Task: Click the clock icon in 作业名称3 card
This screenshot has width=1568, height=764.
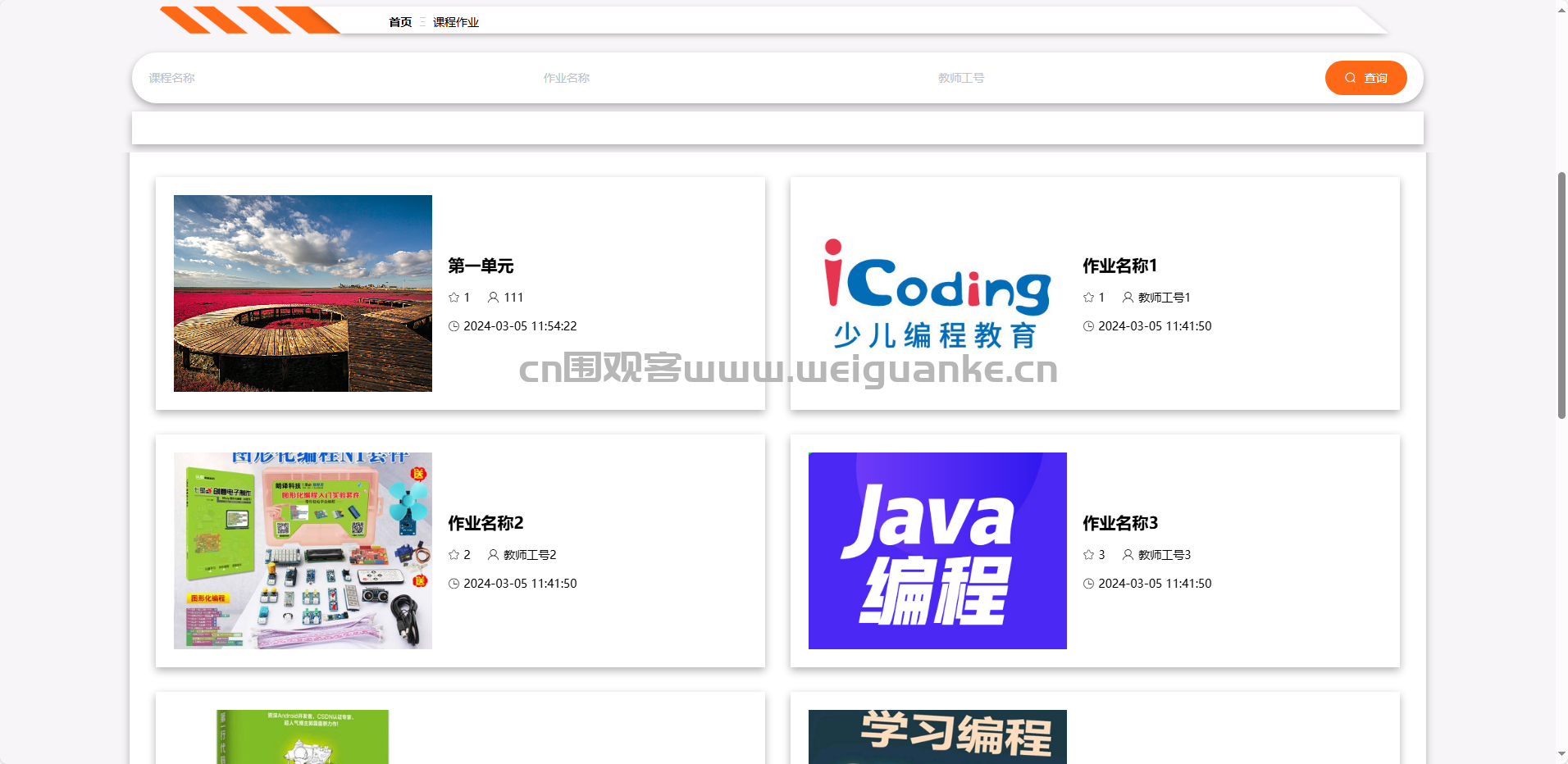Action: 1088,584
